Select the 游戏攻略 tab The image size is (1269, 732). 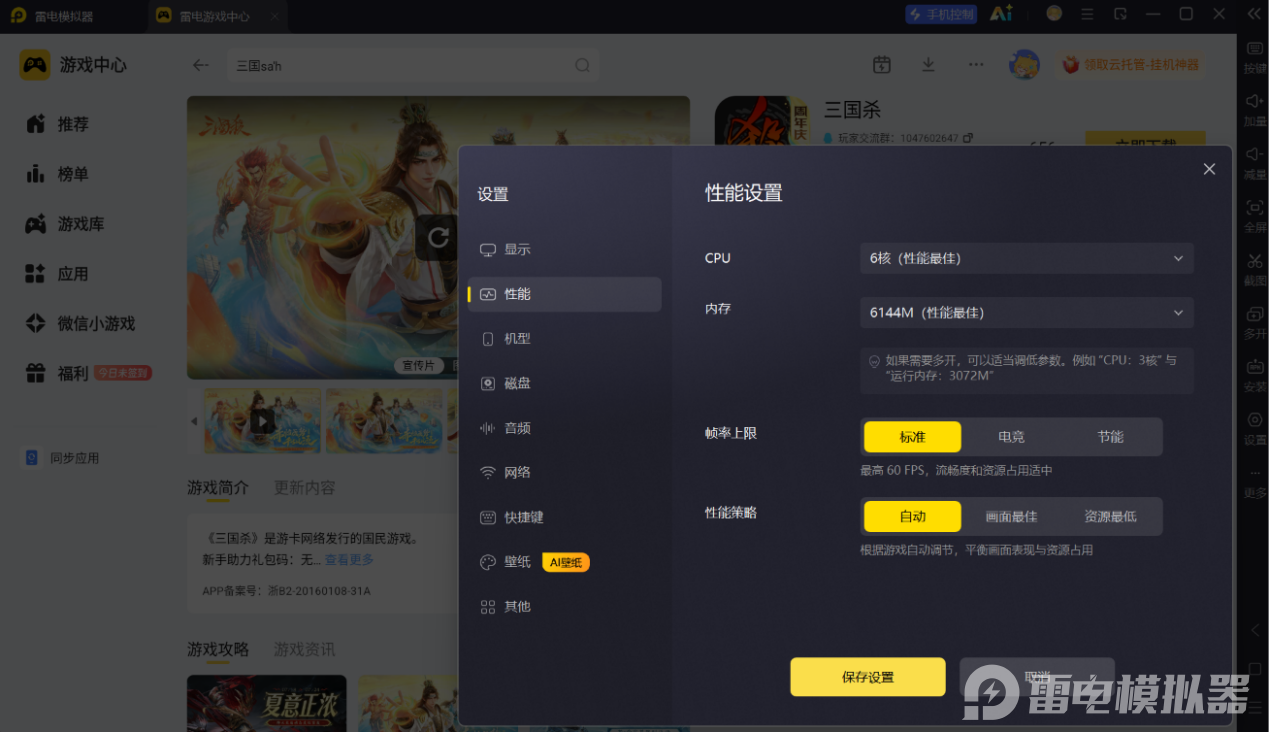click(218, 650)
